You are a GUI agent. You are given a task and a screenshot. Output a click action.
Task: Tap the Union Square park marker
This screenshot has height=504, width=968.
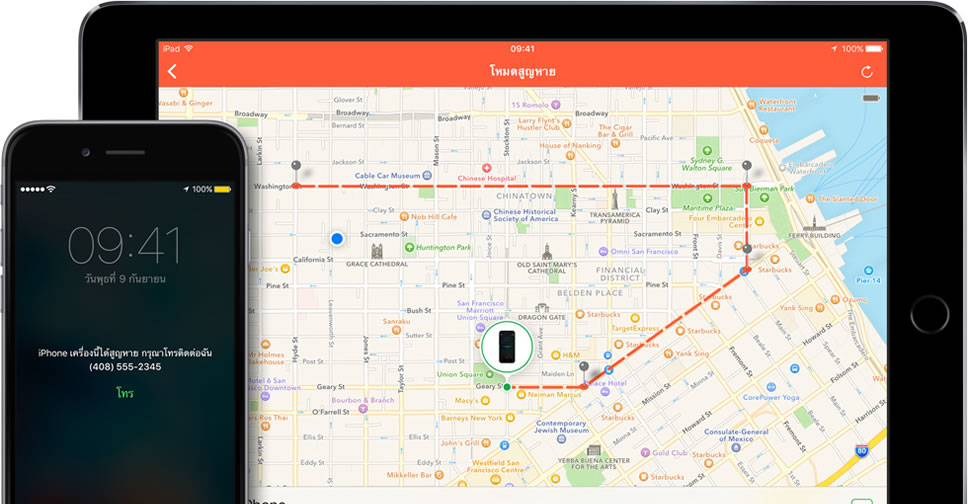[490, 374]
